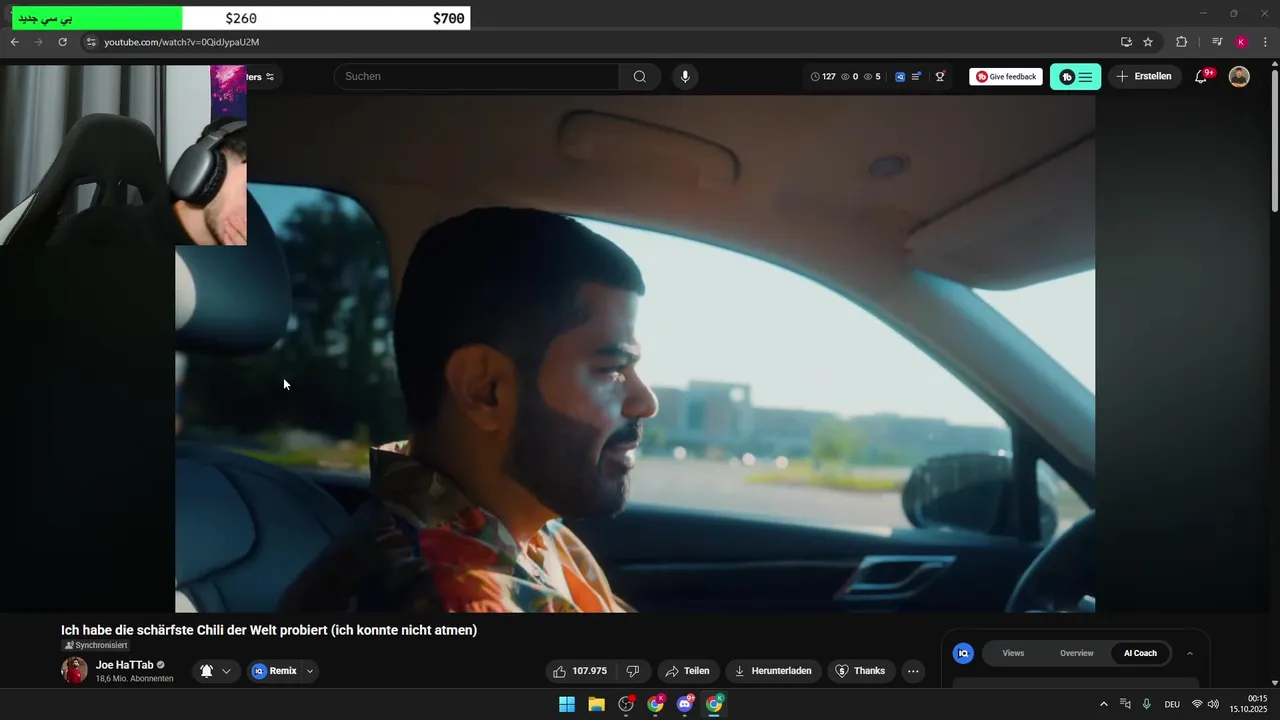Switch to the Views tab
The width and height of the screenshot is (1280, 720).
(x=1013, y=653)
